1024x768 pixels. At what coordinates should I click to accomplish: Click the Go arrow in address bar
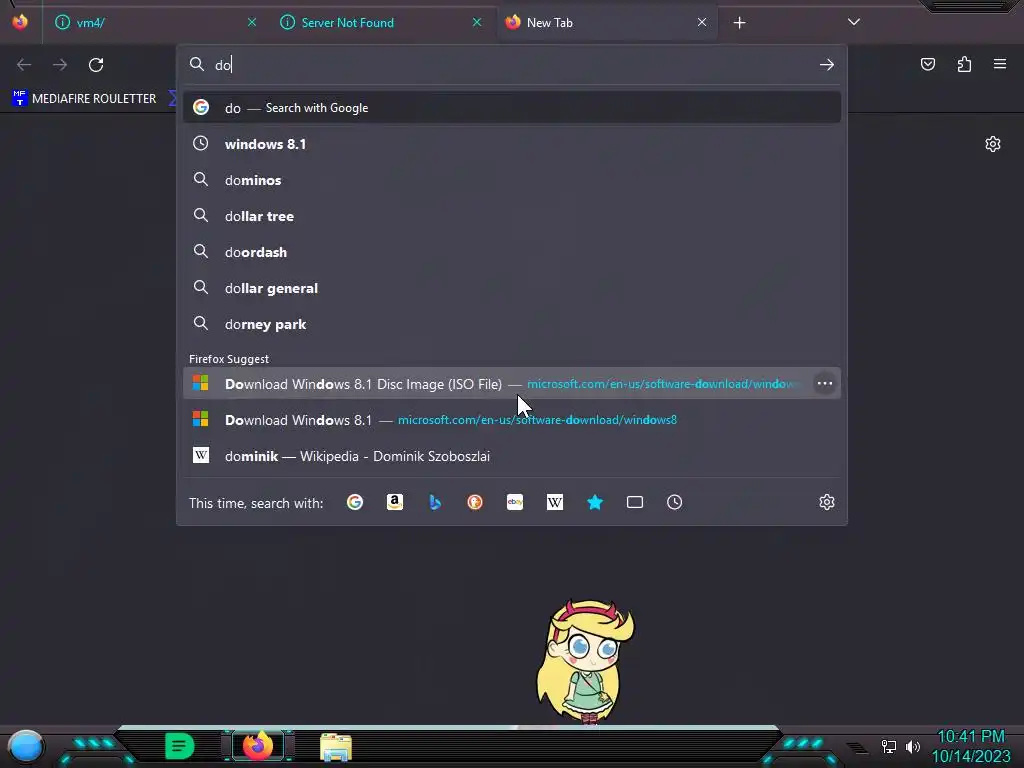click(x=827, y=64)
